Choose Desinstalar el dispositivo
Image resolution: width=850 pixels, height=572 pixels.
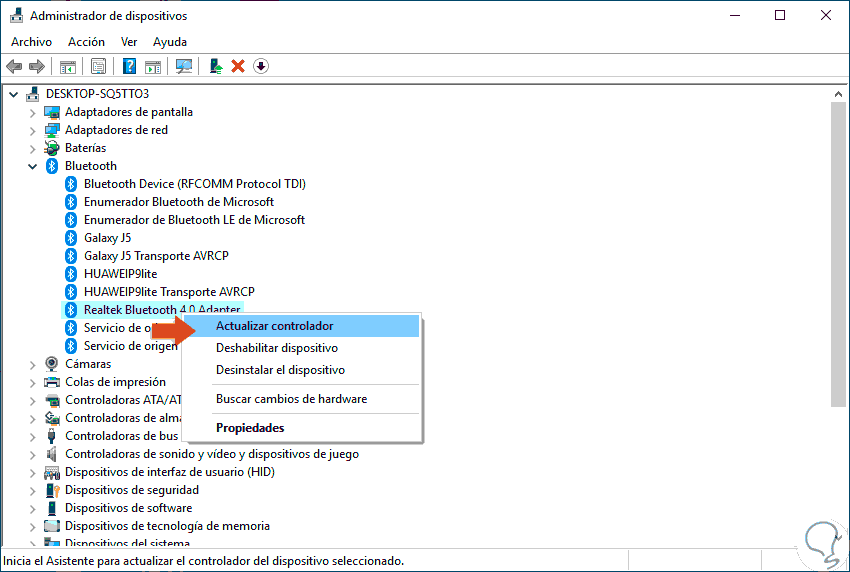(300, 370)
